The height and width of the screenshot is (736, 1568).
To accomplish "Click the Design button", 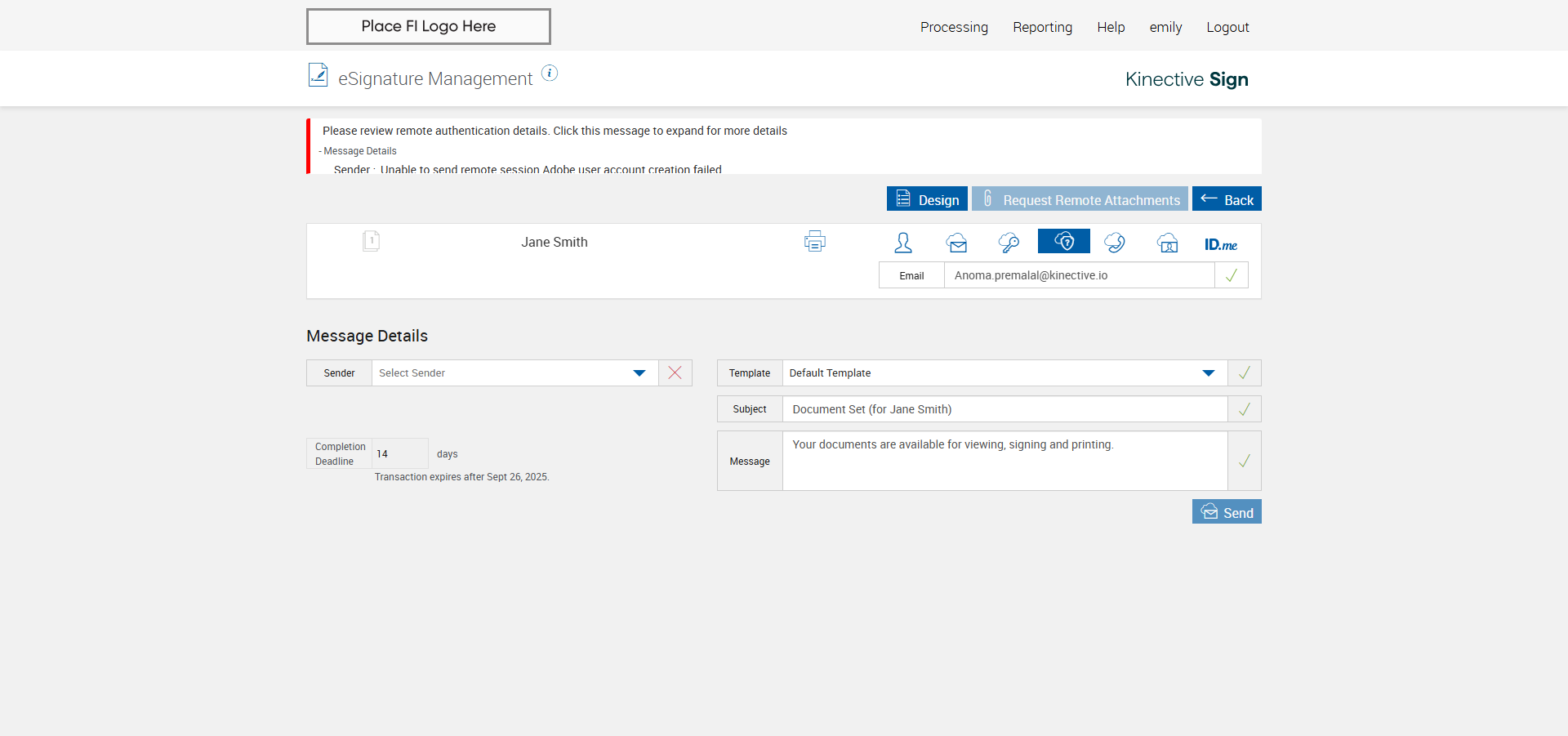I will pyautogui.click(x=927, y=198).
